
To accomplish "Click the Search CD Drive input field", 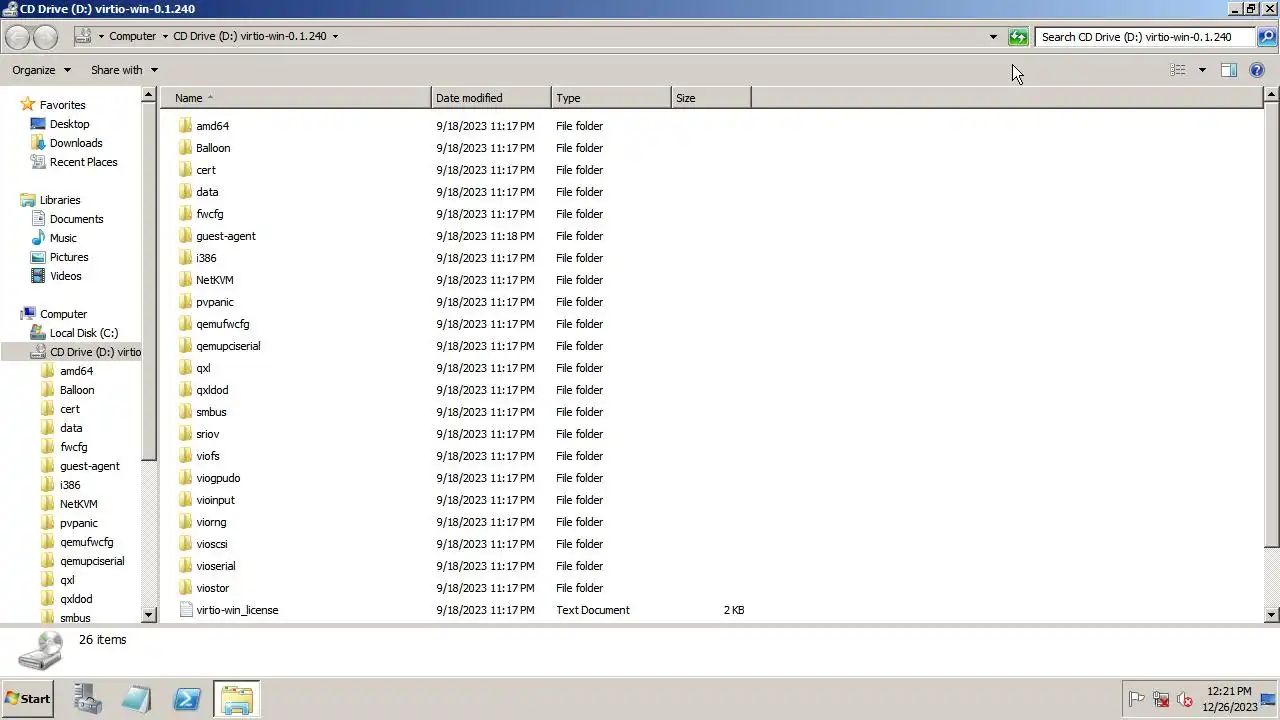I will tap(1144, 37).
